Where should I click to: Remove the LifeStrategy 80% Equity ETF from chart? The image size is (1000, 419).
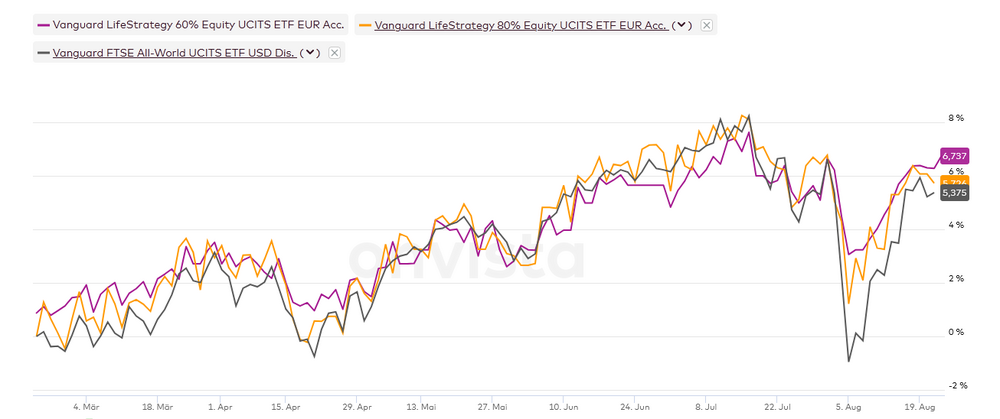click(x=707, y=26)
